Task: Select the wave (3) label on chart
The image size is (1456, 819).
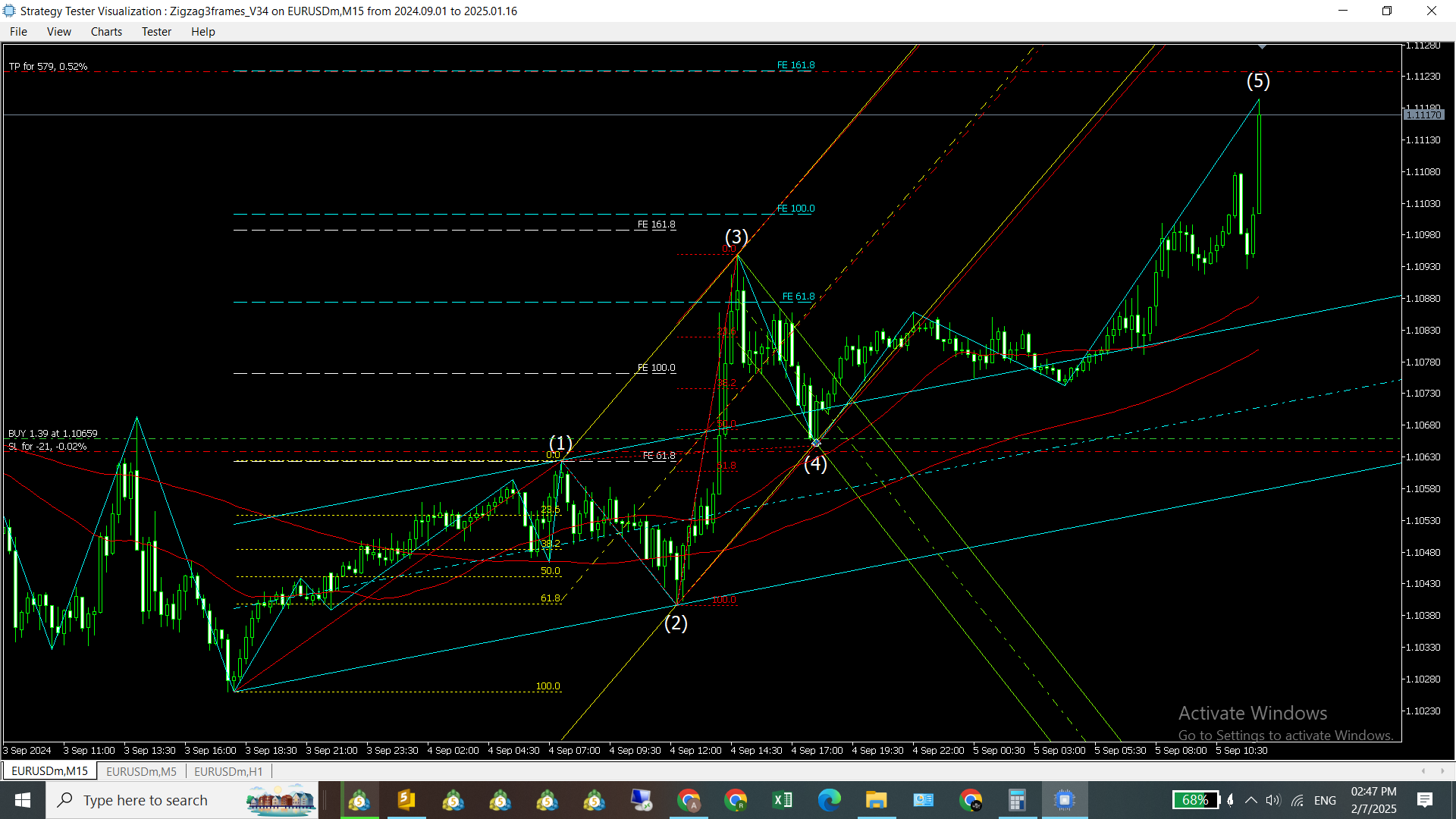Action: pyautogui.click(x=736, y=237)
